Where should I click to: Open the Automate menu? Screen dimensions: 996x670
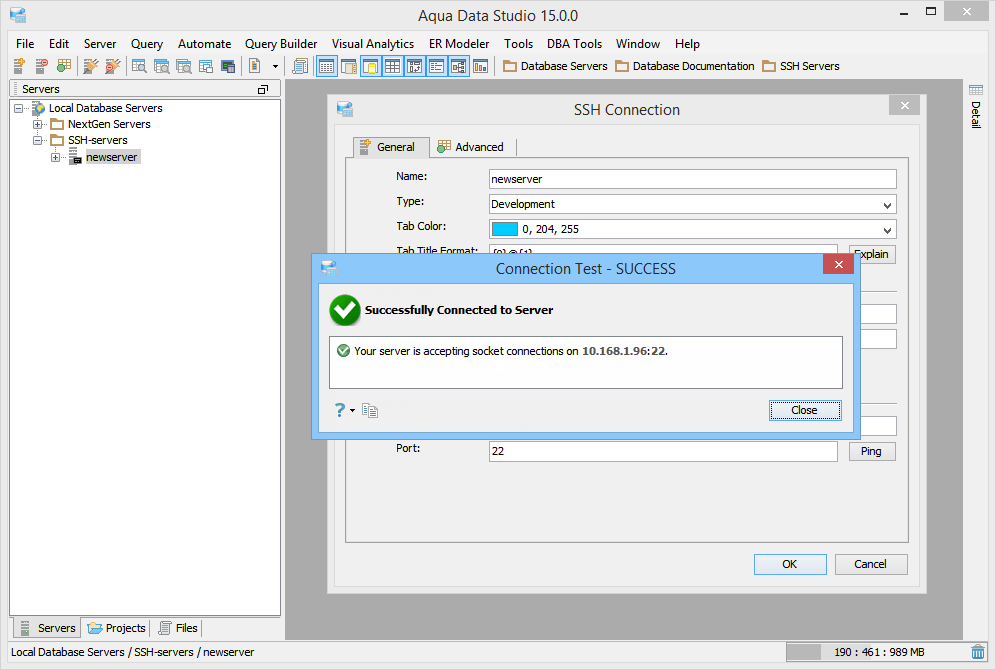point(205,44)
